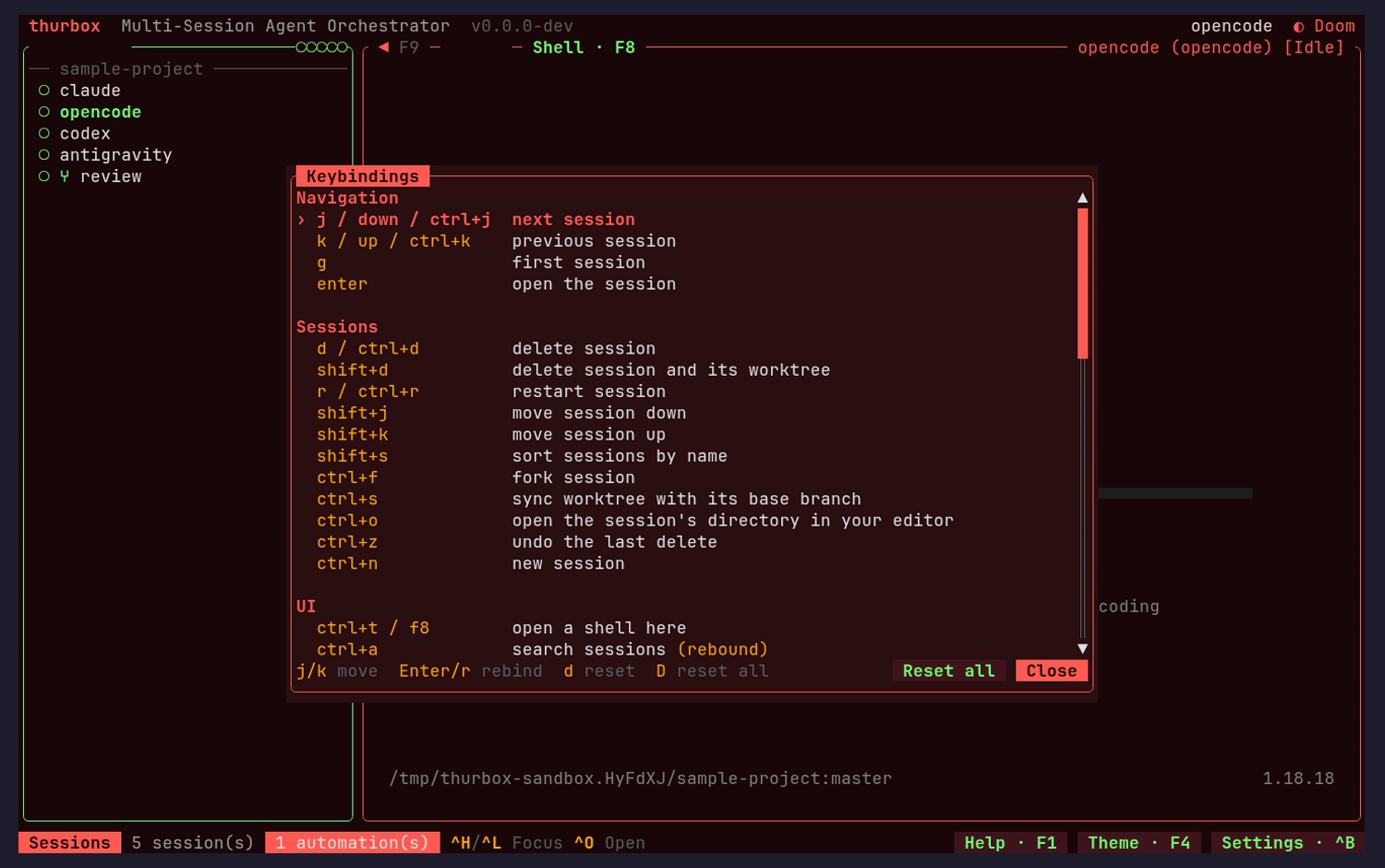1385x868 pixels.
Task: Click the thurbox app name
Action: pos(65,27)
